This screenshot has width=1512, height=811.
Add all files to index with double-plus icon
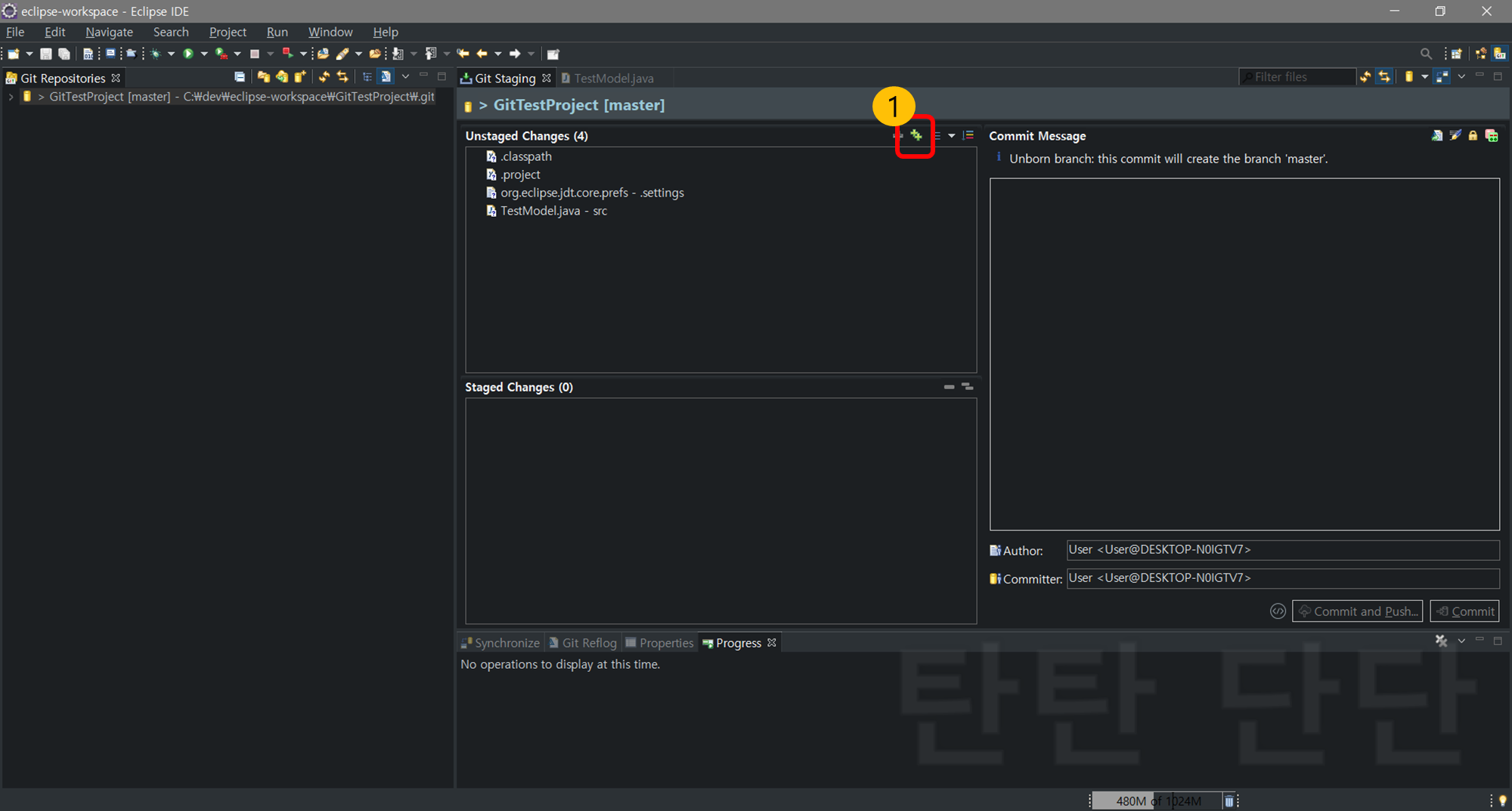(x=916, y=135)
